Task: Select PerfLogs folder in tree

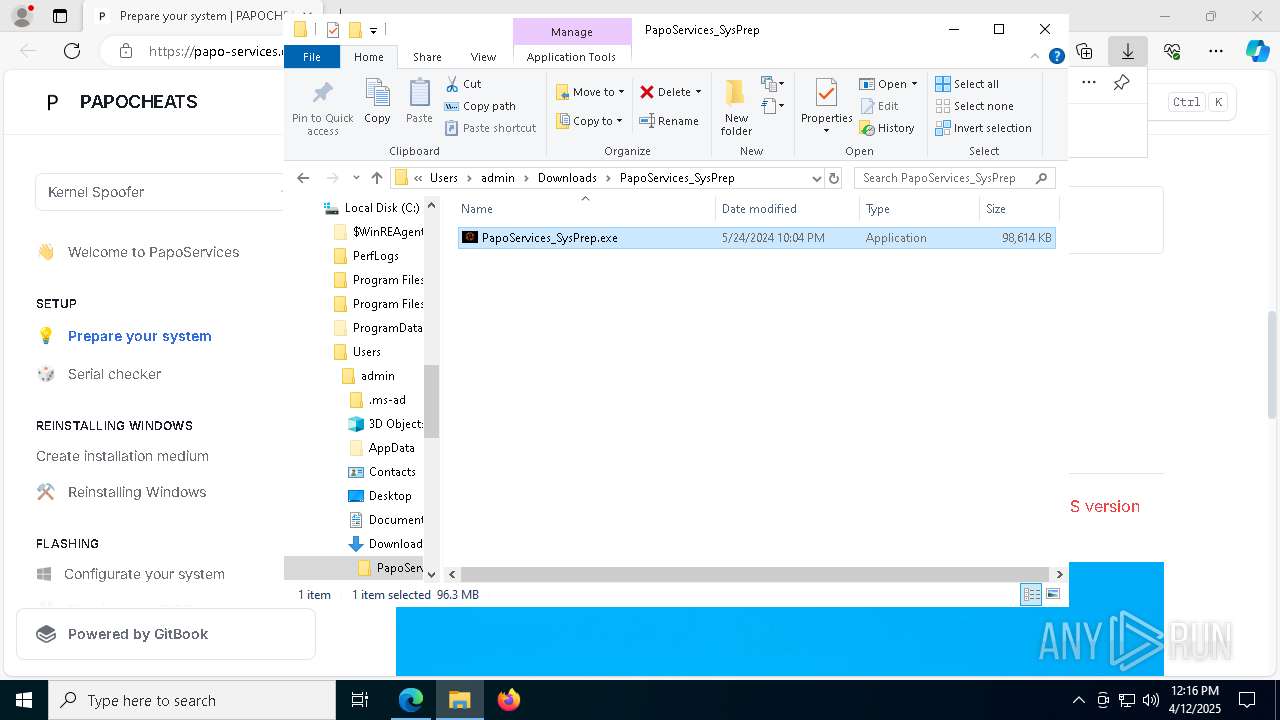Action: point(365,256)
